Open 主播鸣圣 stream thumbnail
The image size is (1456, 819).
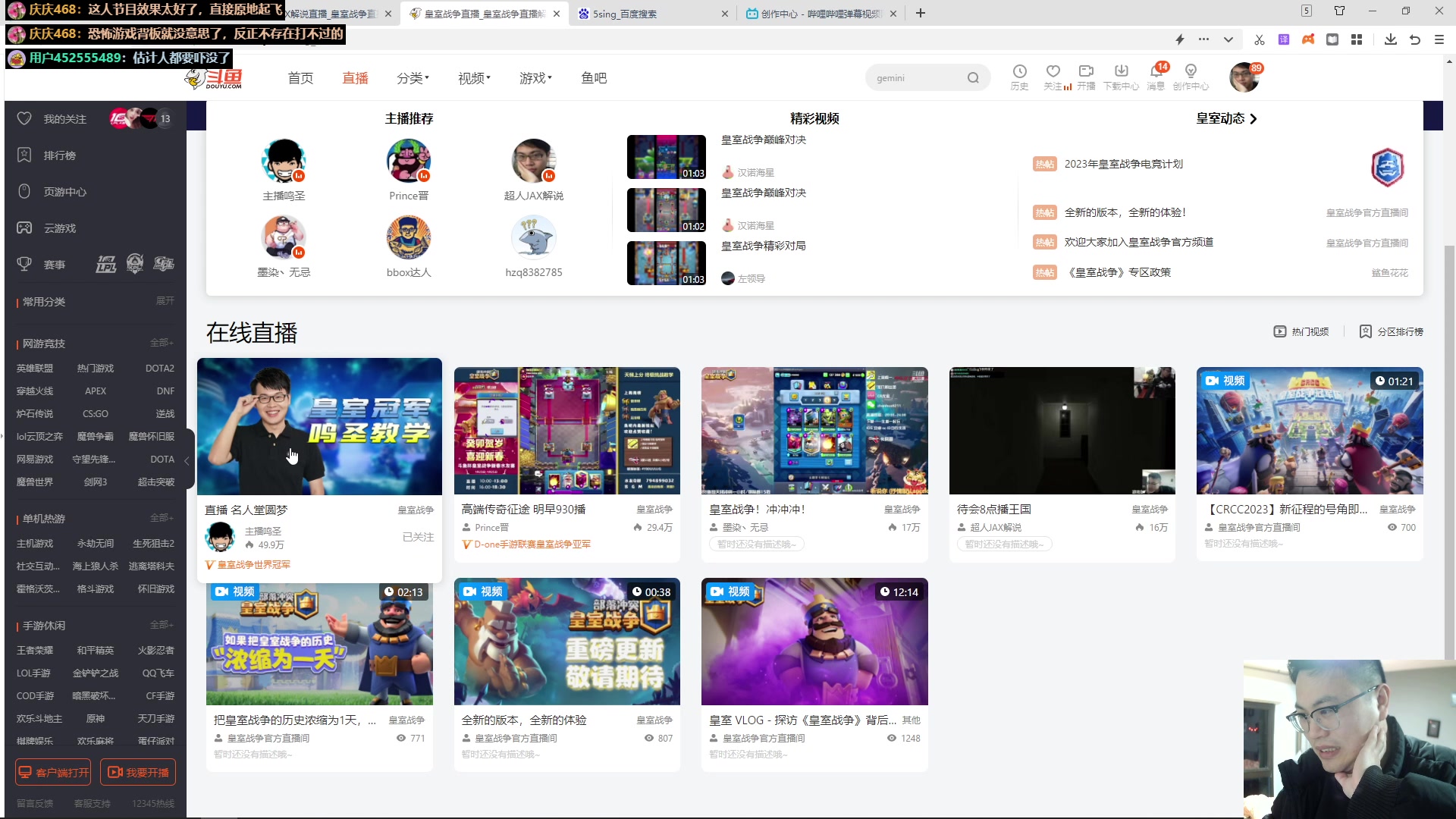(319, 426)
